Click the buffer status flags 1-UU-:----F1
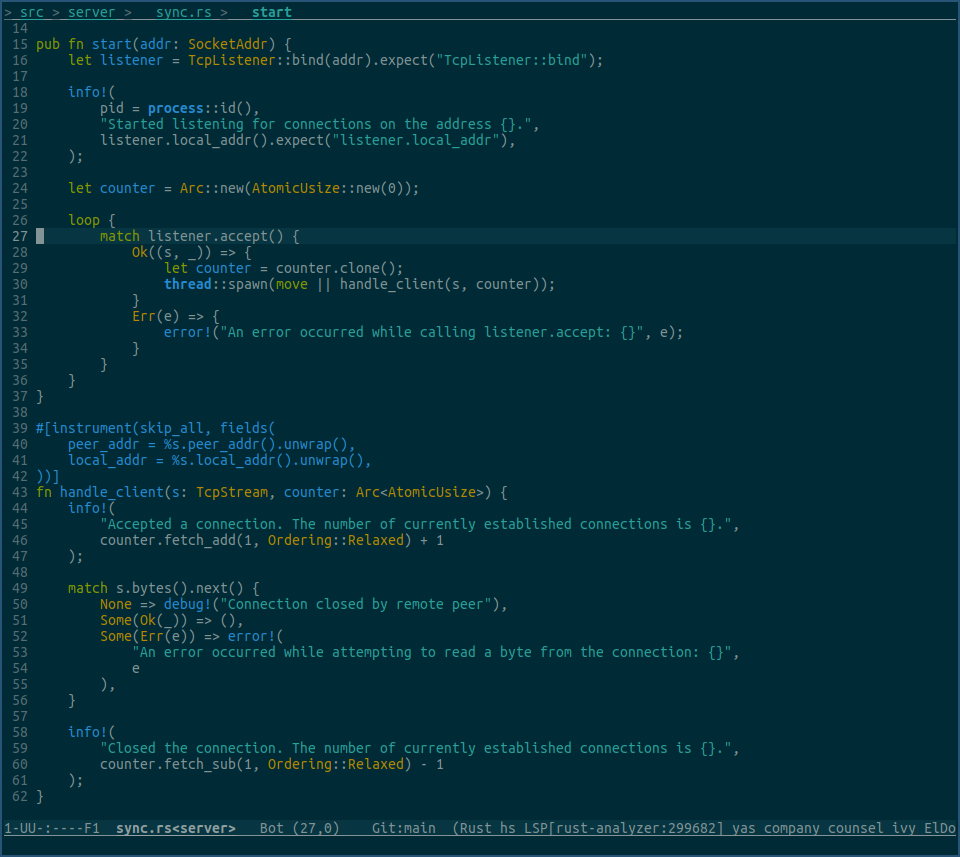The height and width of the screenshot is (857, 960). [x=52, y=828]
